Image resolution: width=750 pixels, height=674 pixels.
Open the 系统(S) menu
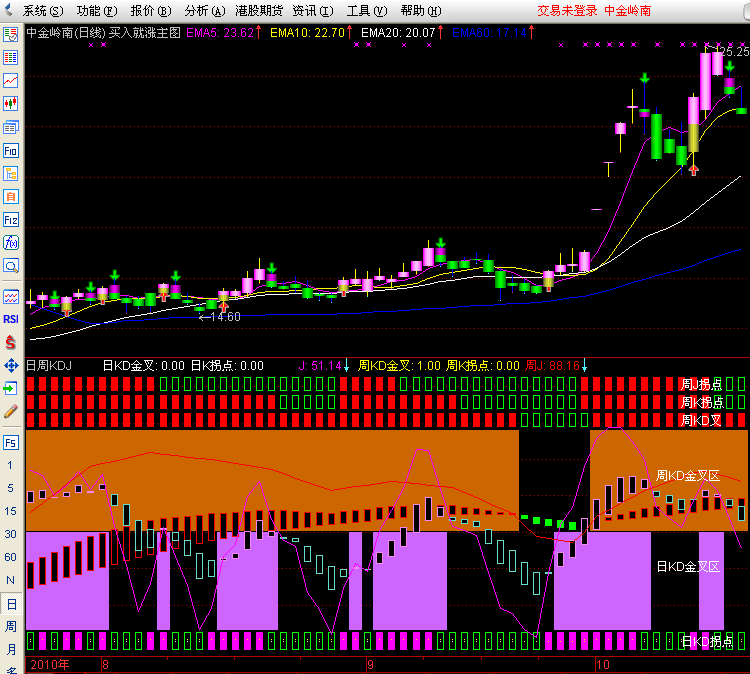43,11
